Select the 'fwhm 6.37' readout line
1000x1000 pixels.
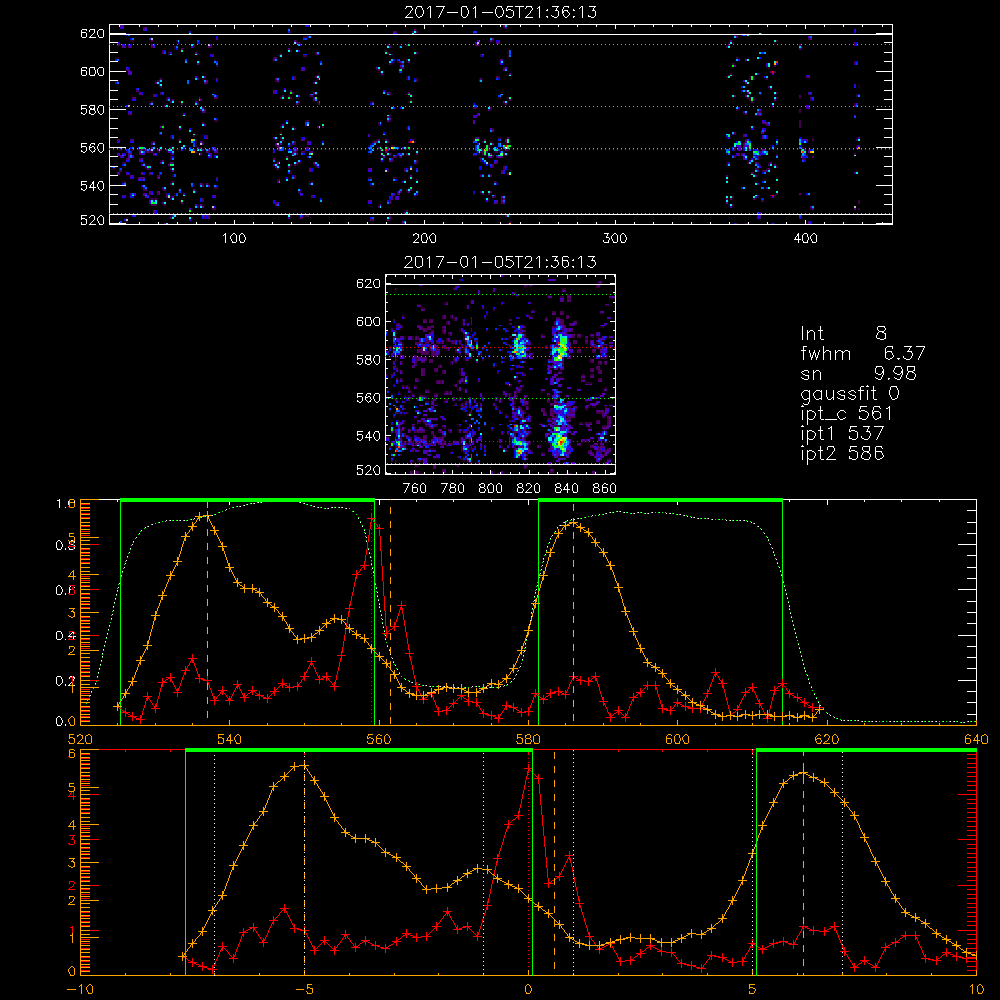862,353
